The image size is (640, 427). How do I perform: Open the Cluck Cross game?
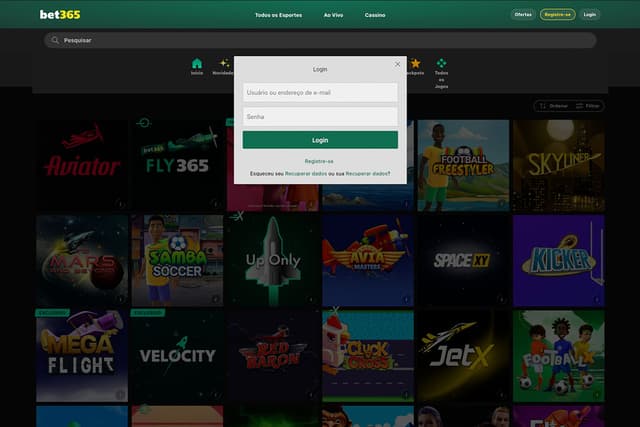pyautogui.click(x=368, y=356)
